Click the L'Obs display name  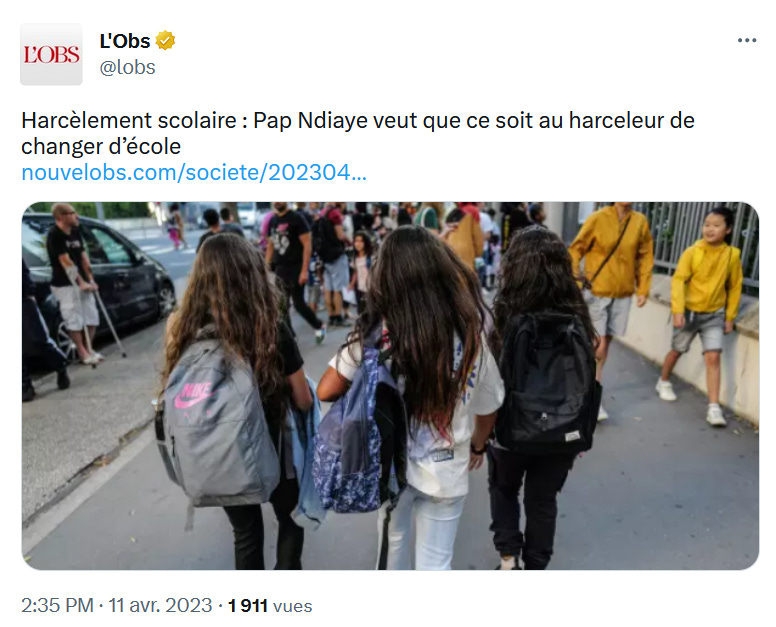[125, 41]
